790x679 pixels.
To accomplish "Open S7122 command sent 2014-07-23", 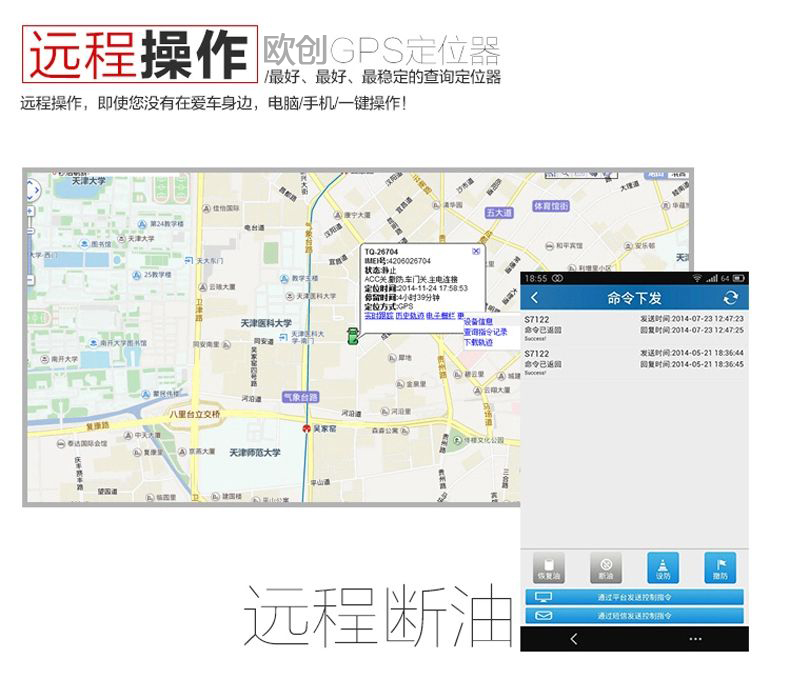I will pyautogui.click(x=634, y=328).
